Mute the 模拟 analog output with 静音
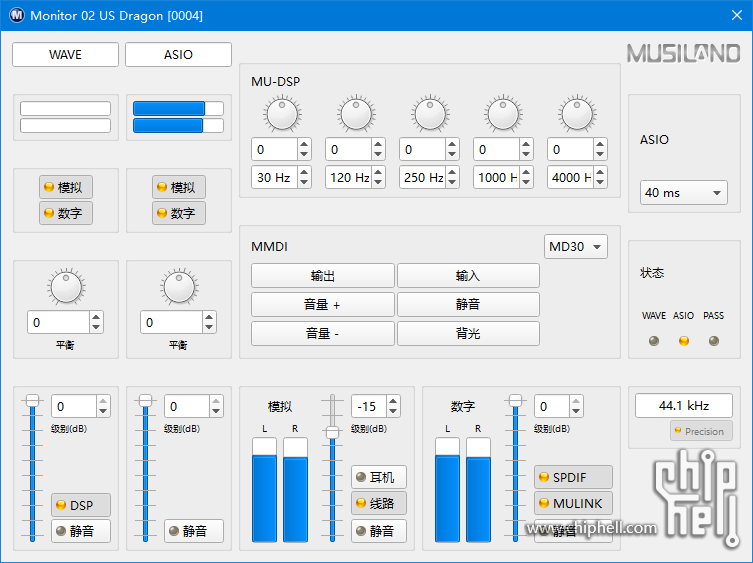 [379, 531]
